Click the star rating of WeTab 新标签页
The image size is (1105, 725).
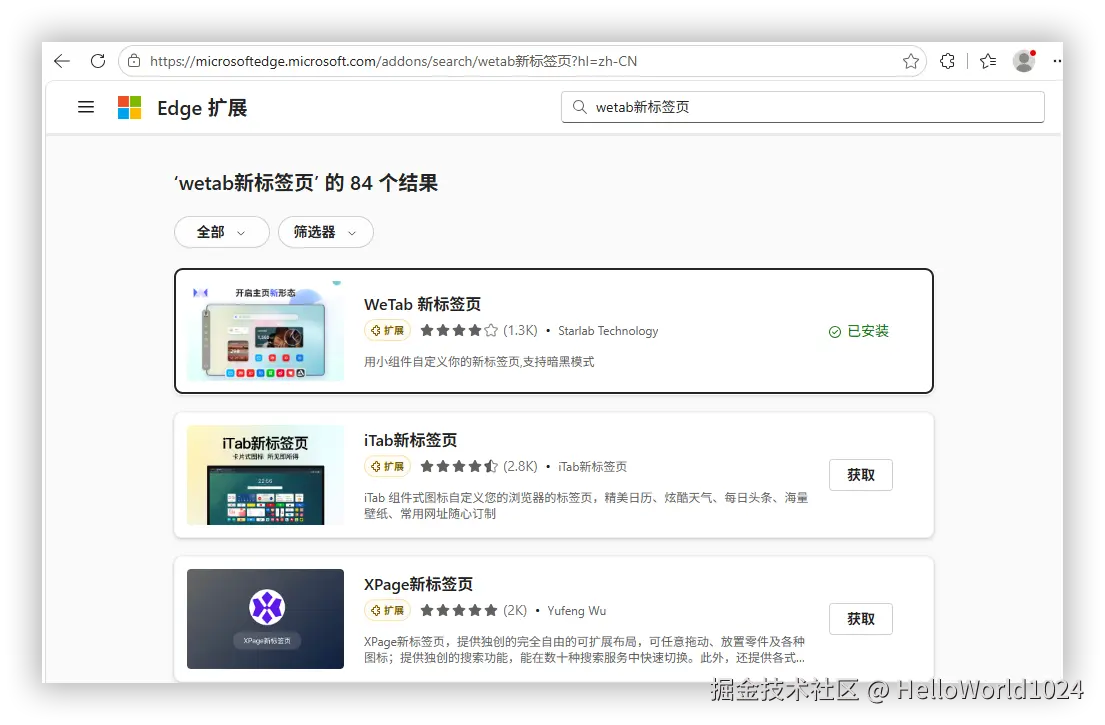(x=459, y=330)
